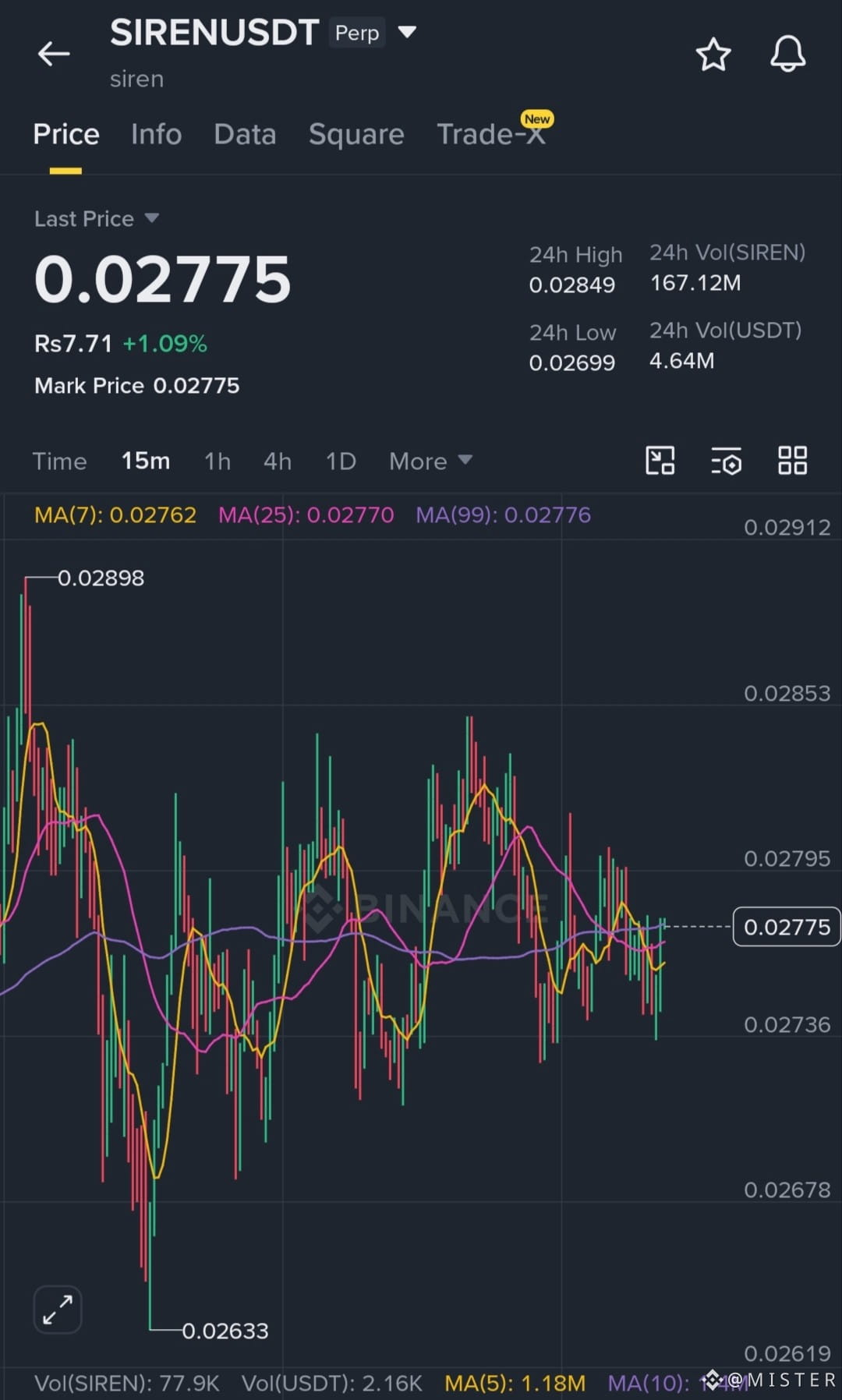Tap the 0.02795 price axis label
Screen dimensions: 842x1400
pos(787,858)
